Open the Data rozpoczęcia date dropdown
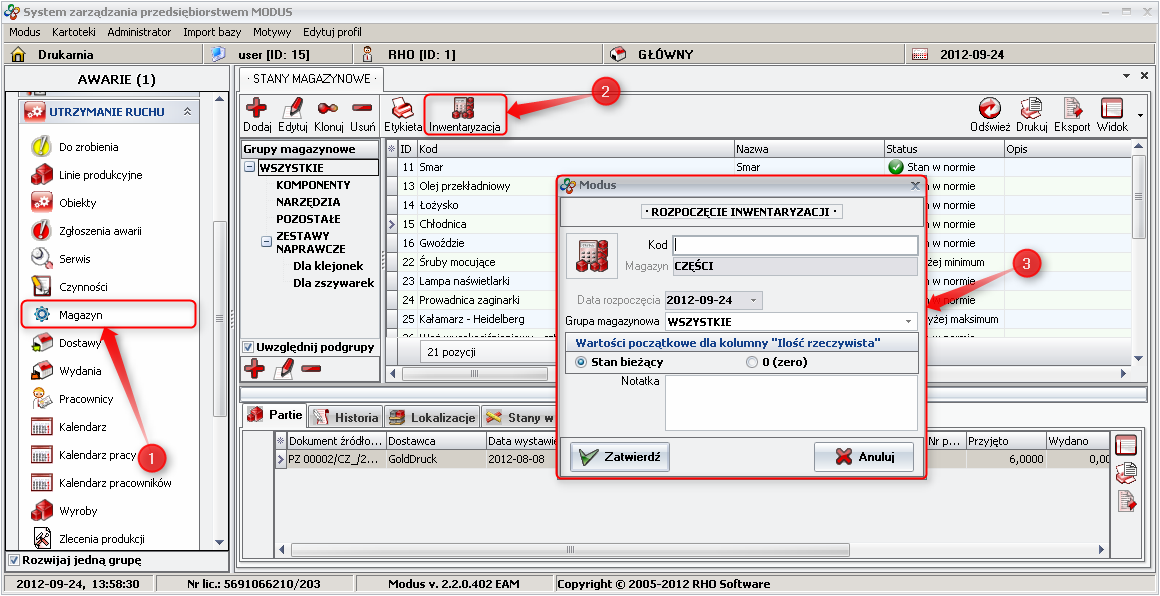Screen dimensions: 1160x596 (x=753, y=300)
